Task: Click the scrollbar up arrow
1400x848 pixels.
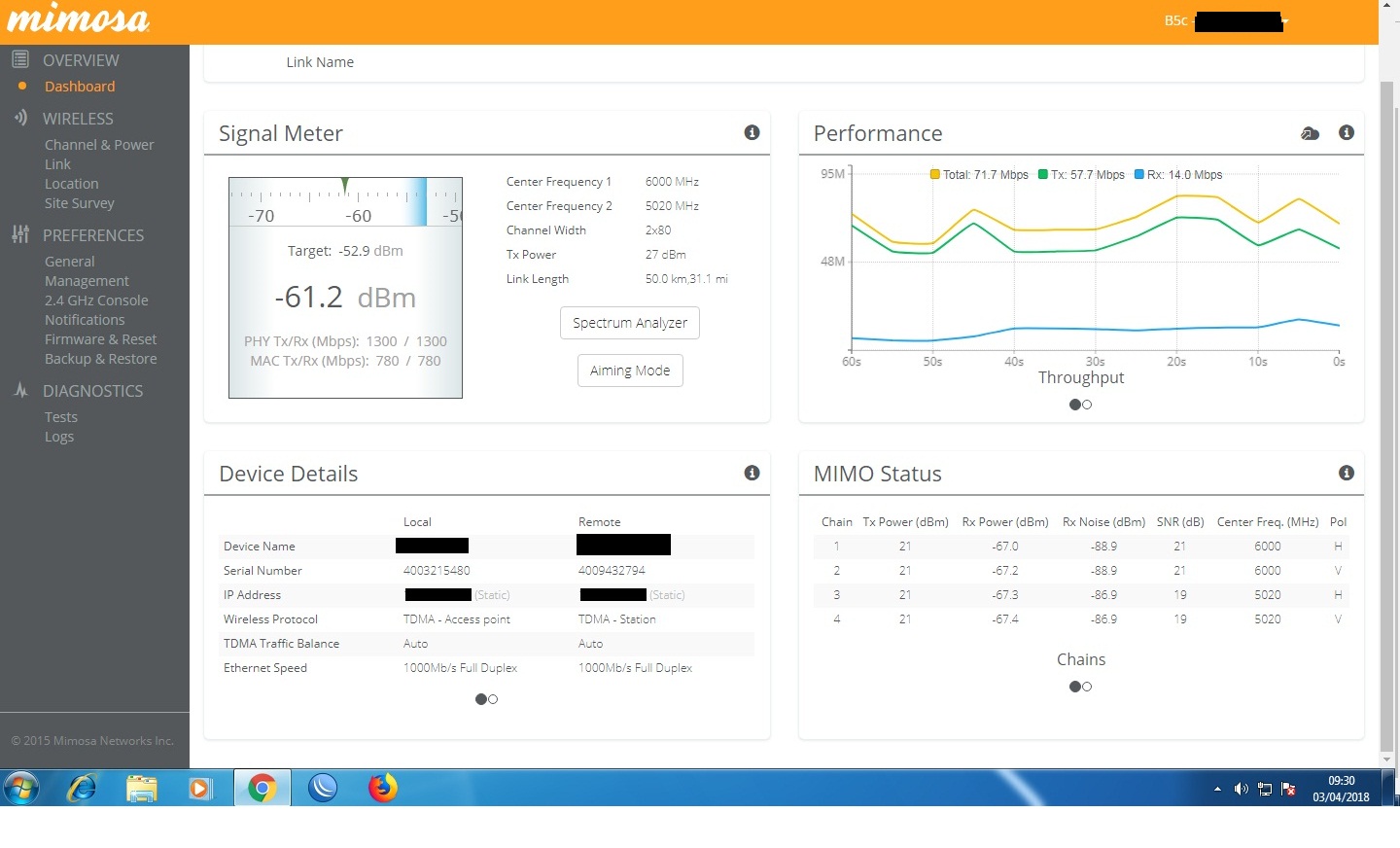Action: click(x=1387, y=6)
